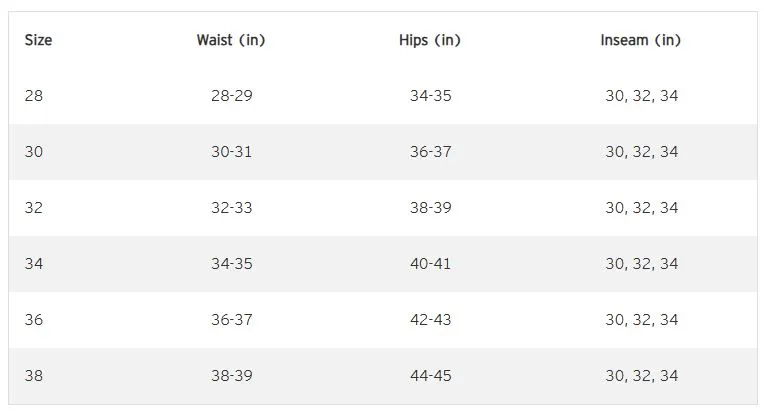Click the 38-39 hips measurement cell

[x=430, y=208]
